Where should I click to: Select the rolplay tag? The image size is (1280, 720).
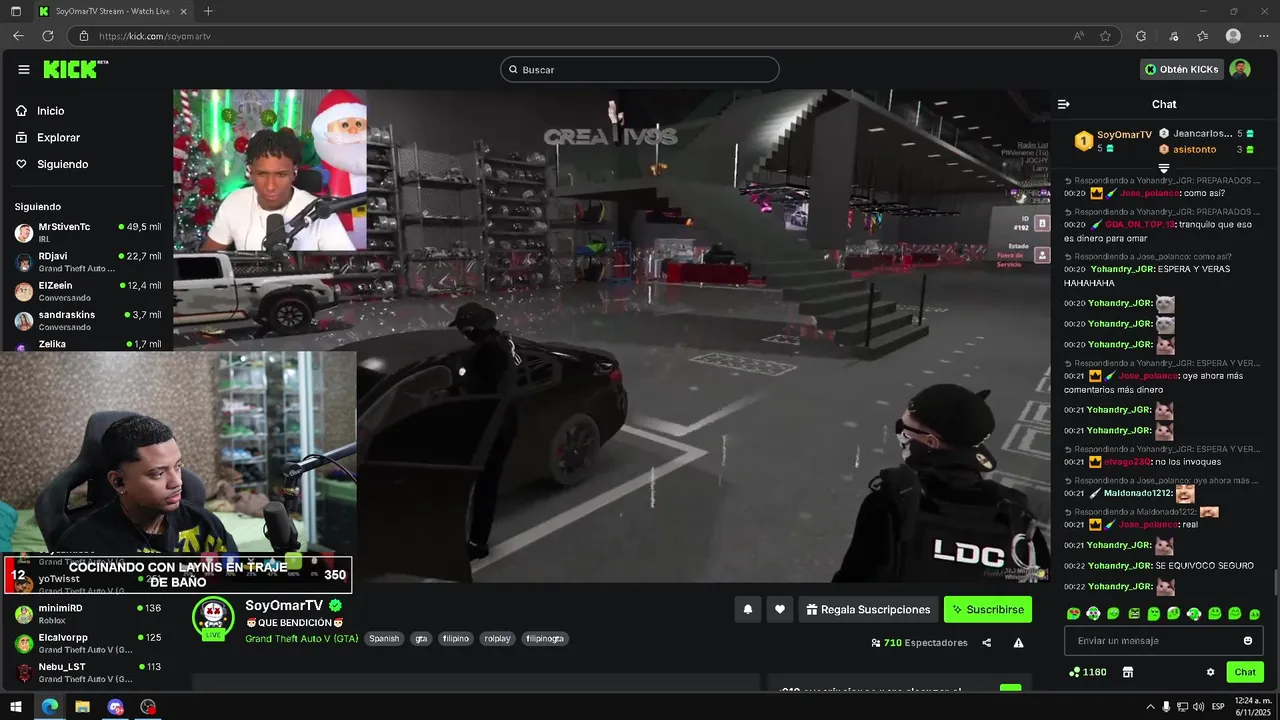(x=497, y=638)
